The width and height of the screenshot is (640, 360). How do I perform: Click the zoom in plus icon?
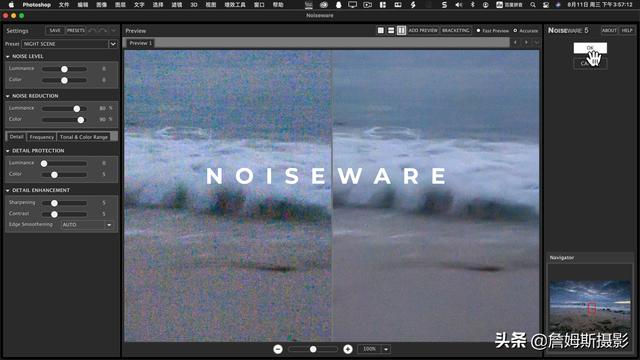click(348, 349)
